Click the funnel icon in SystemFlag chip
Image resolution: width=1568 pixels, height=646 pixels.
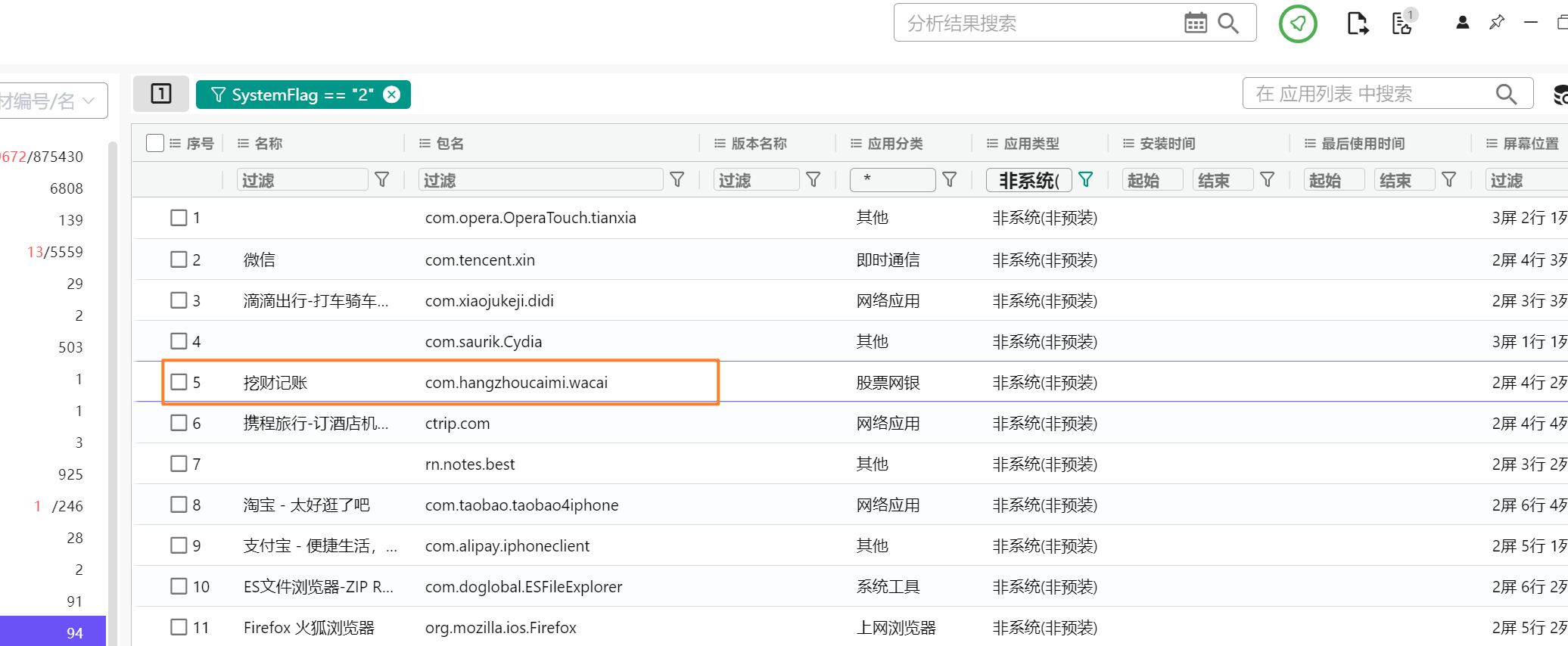[219, 95]
